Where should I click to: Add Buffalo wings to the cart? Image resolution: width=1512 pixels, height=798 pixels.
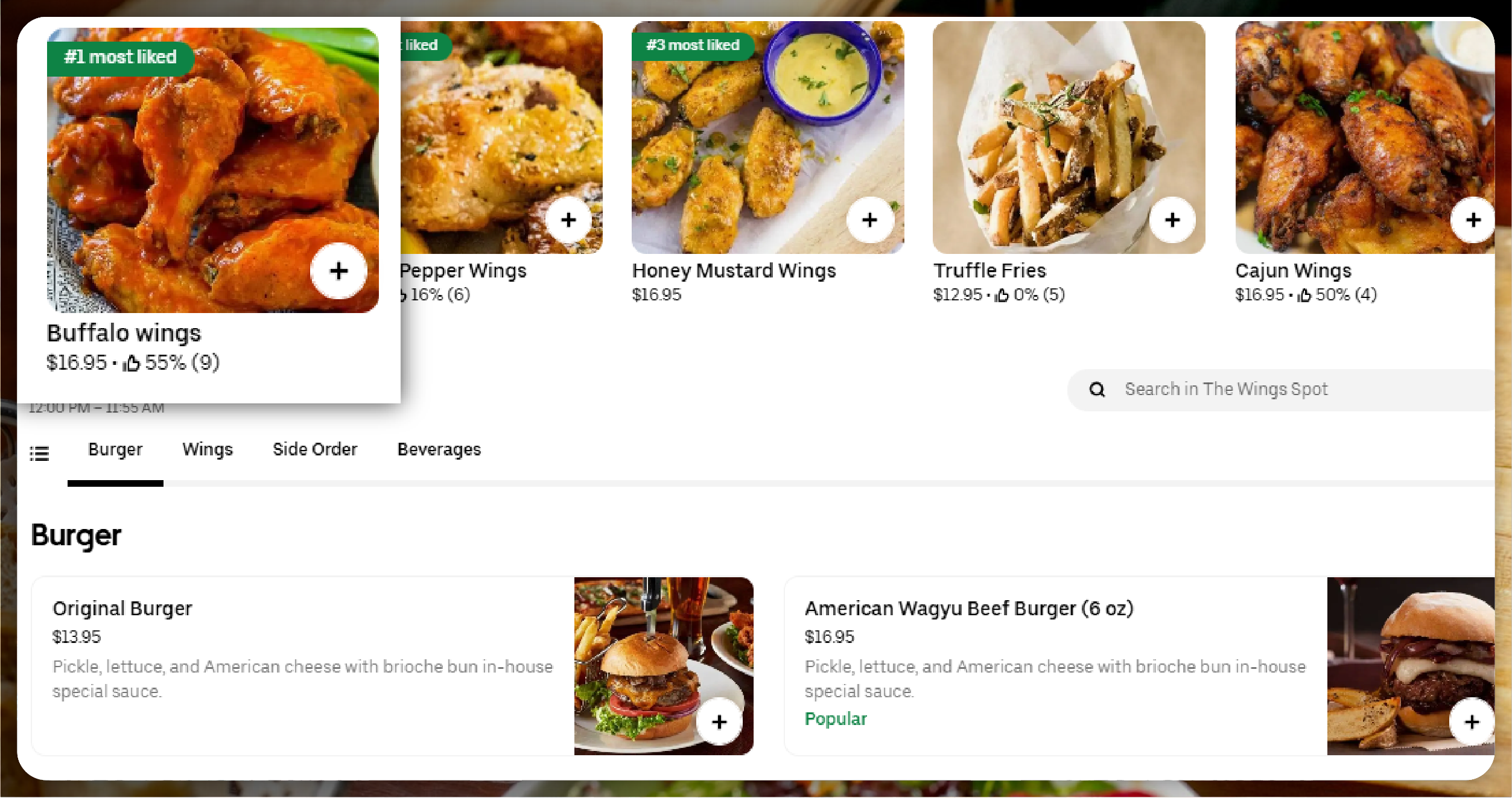click(338, 271)
